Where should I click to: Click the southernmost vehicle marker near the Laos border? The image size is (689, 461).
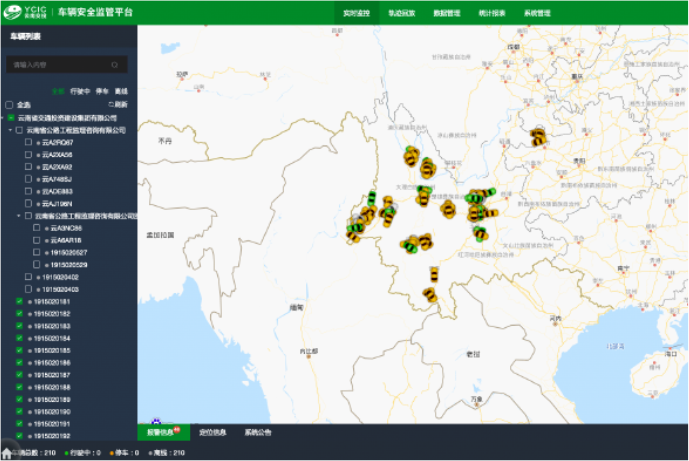430,294
